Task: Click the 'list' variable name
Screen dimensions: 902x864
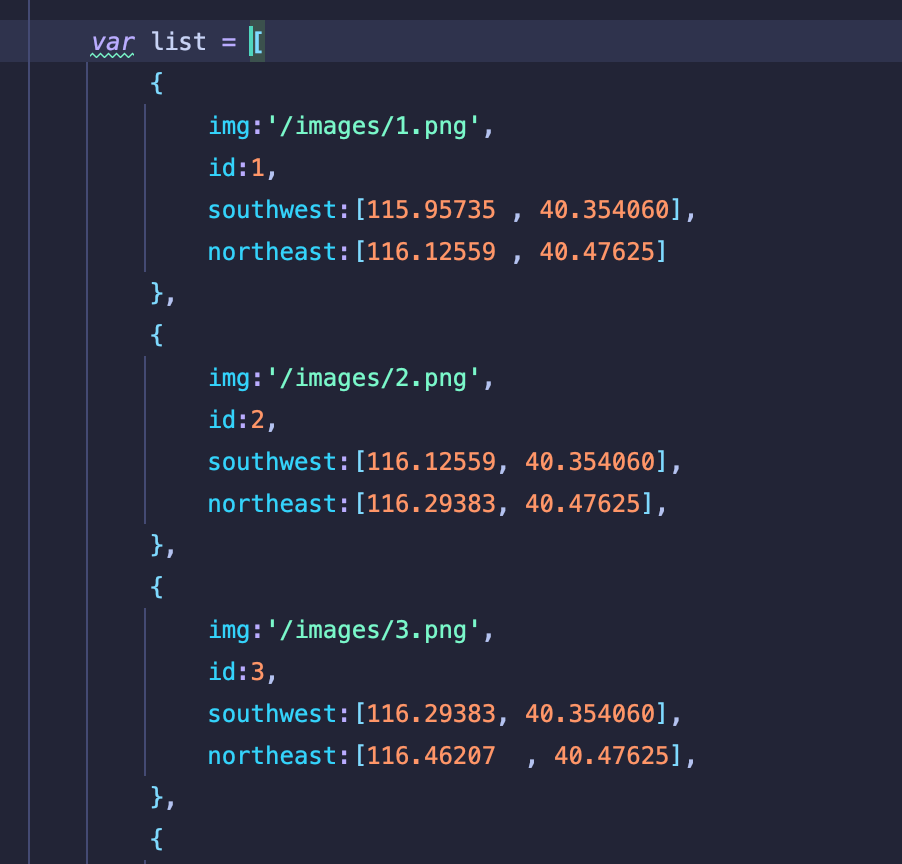Action: pos(178,41)
